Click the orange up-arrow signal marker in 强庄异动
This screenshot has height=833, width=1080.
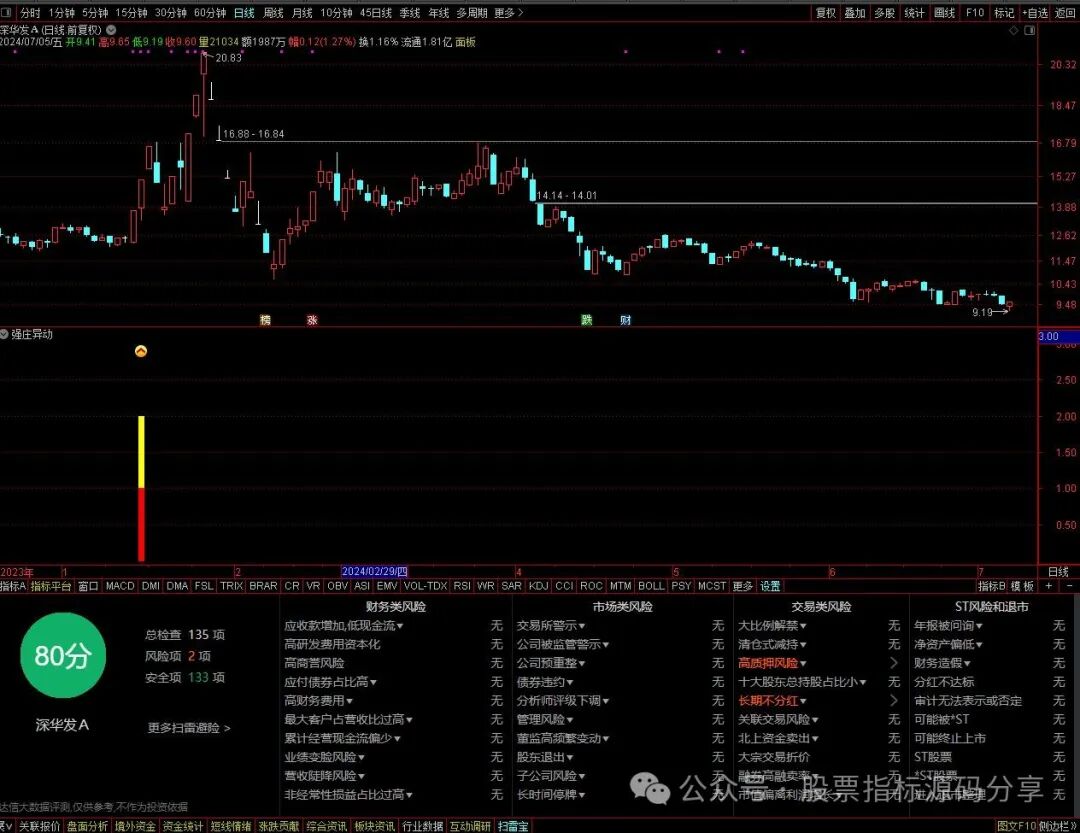(141, 351)
